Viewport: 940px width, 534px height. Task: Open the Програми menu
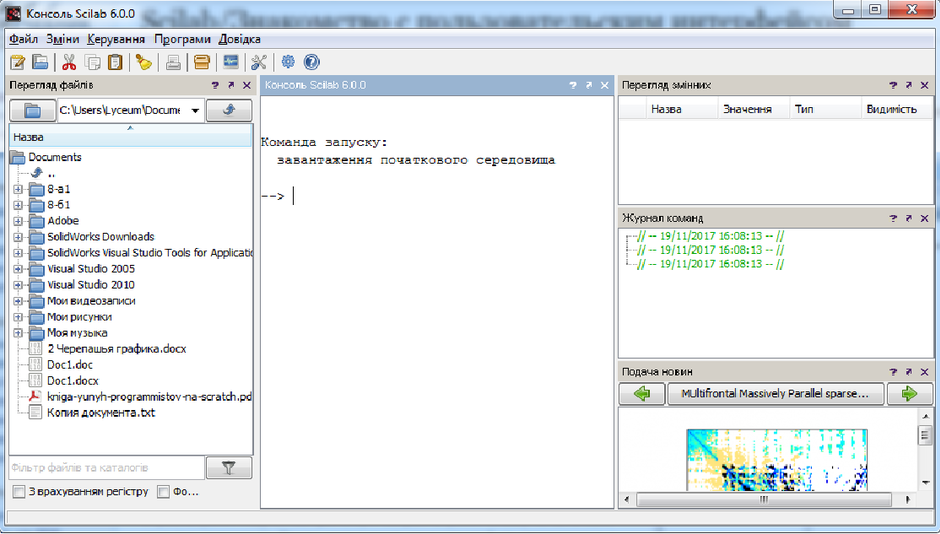pyautogui.click(x=182, y=39)
